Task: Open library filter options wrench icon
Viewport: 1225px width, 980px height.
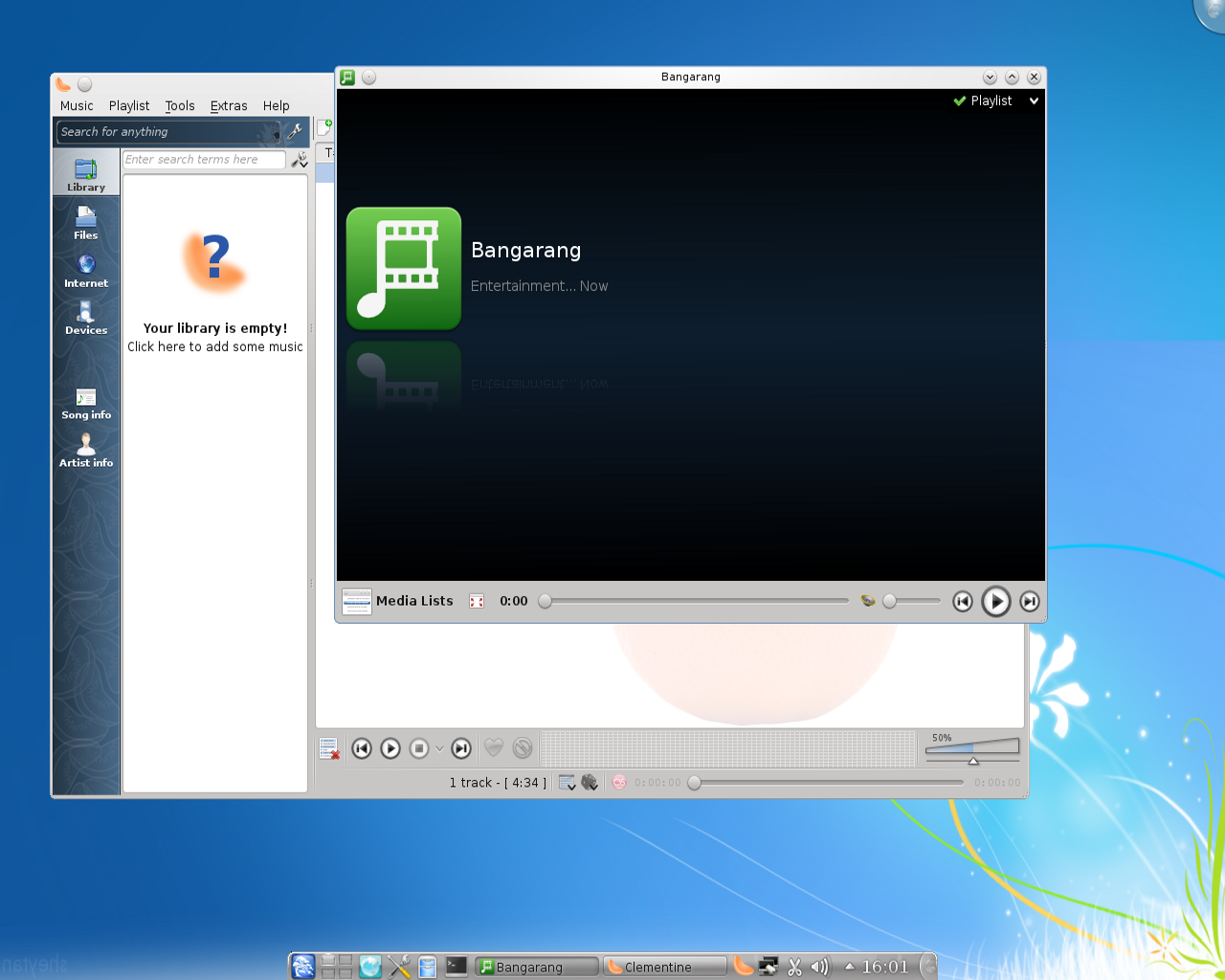Action: (300, 160)
